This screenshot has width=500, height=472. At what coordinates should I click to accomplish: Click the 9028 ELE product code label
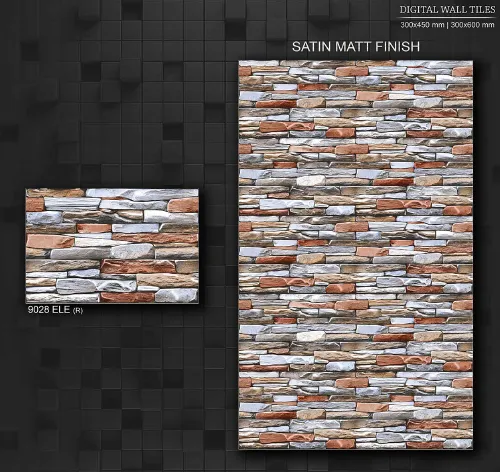coord(49,310)
